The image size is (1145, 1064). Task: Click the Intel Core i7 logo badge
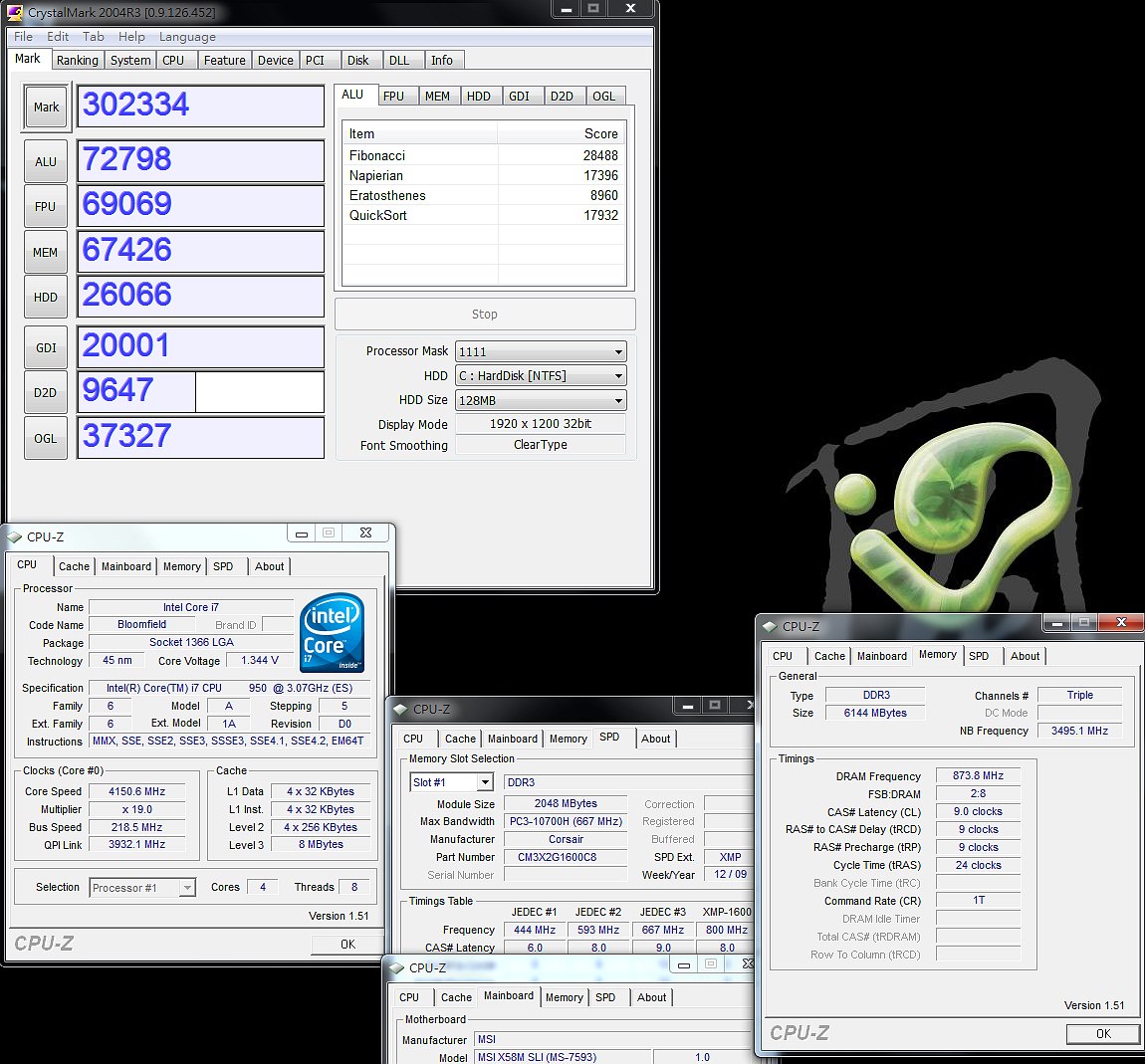[333, 633]
